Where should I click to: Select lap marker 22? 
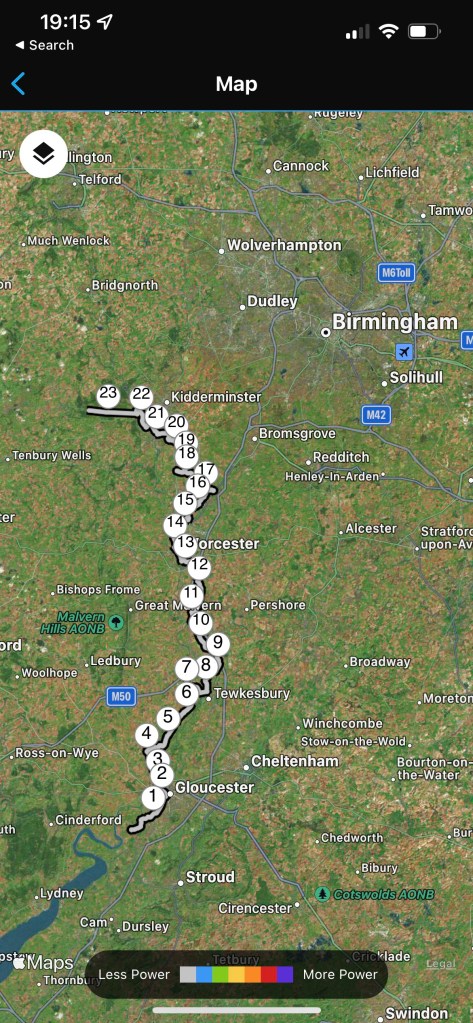(141, 395)
